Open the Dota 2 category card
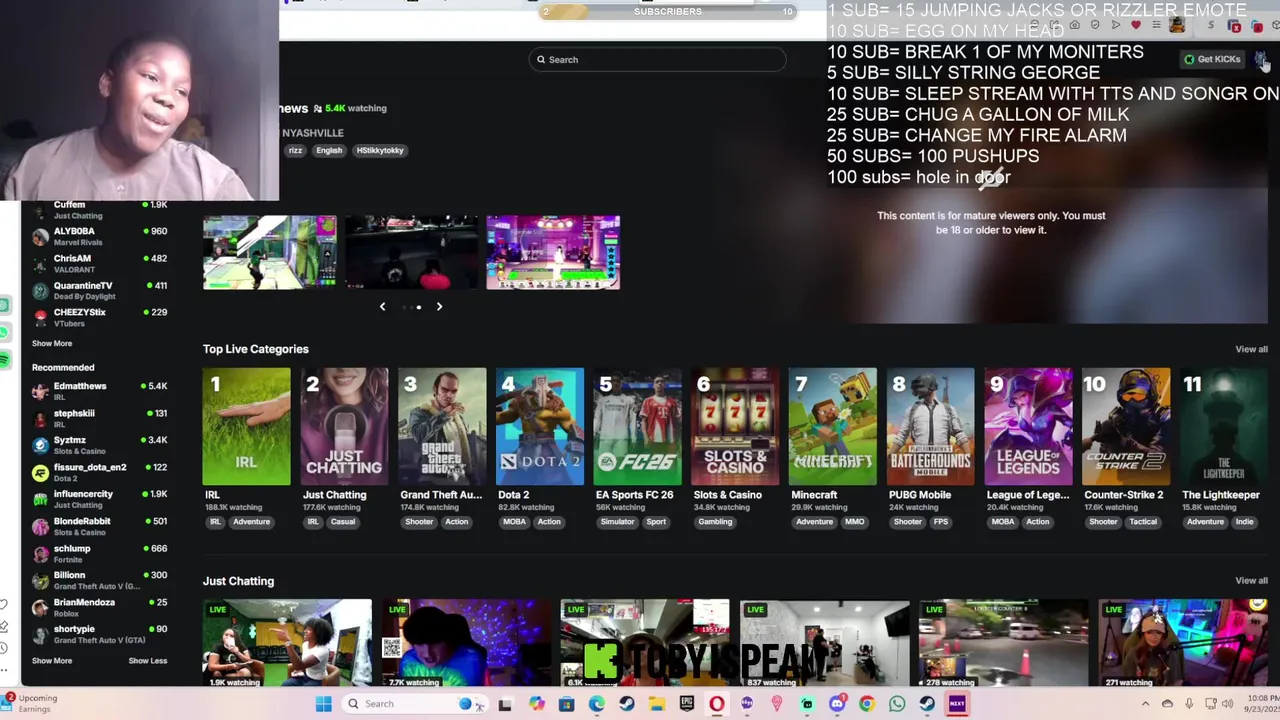 (540, 427)
